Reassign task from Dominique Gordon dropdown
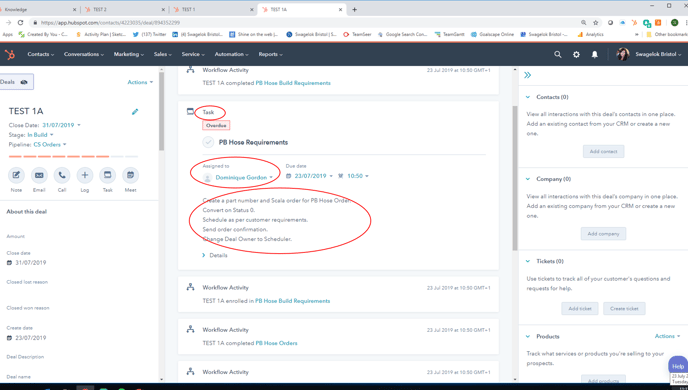 tap(244, 177)
